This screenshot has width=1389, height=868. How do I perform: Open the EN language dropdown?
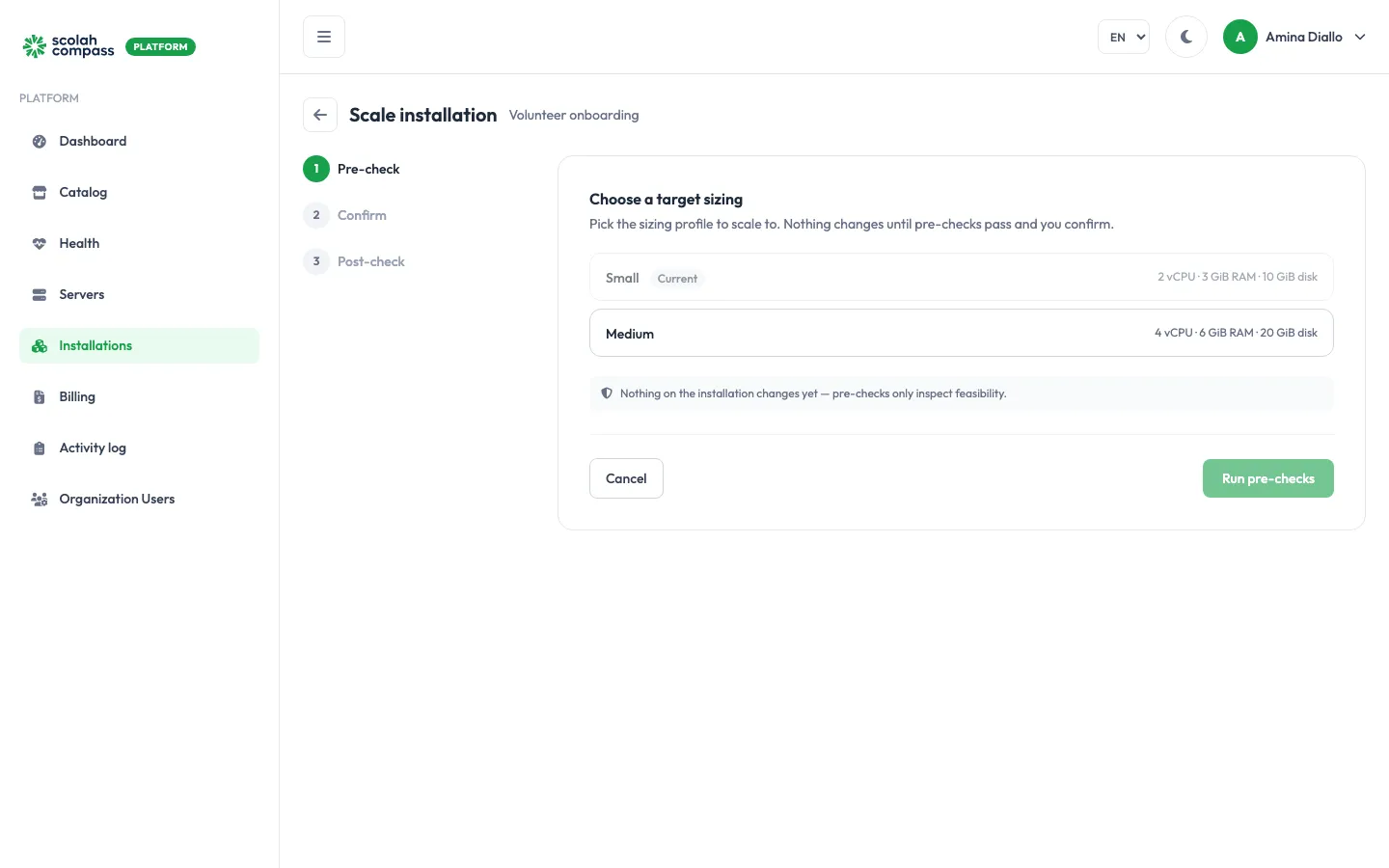pyautogui.click(x=1124, y=37)
